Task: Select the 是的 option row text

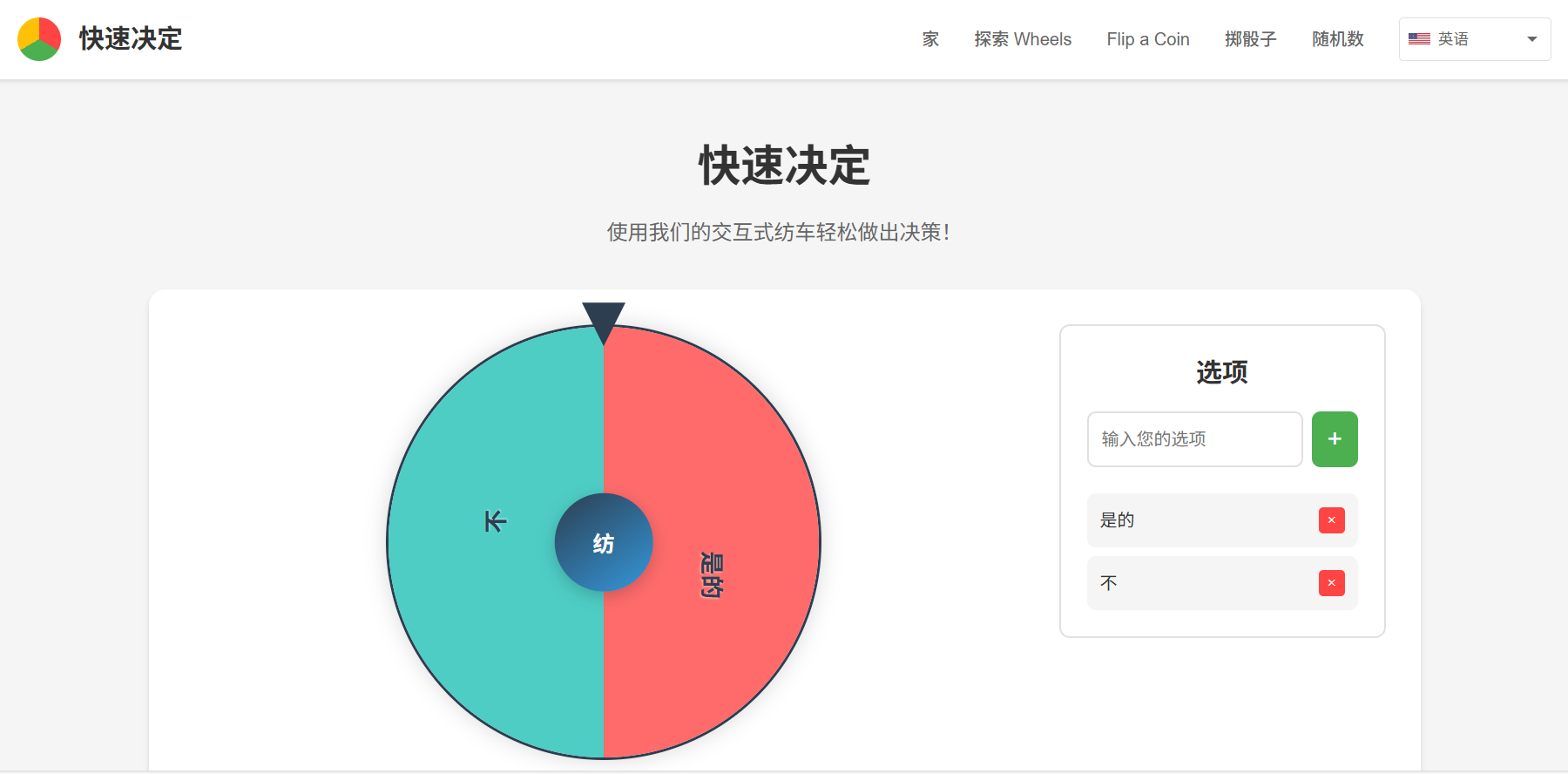Action: pos(1117,520)
